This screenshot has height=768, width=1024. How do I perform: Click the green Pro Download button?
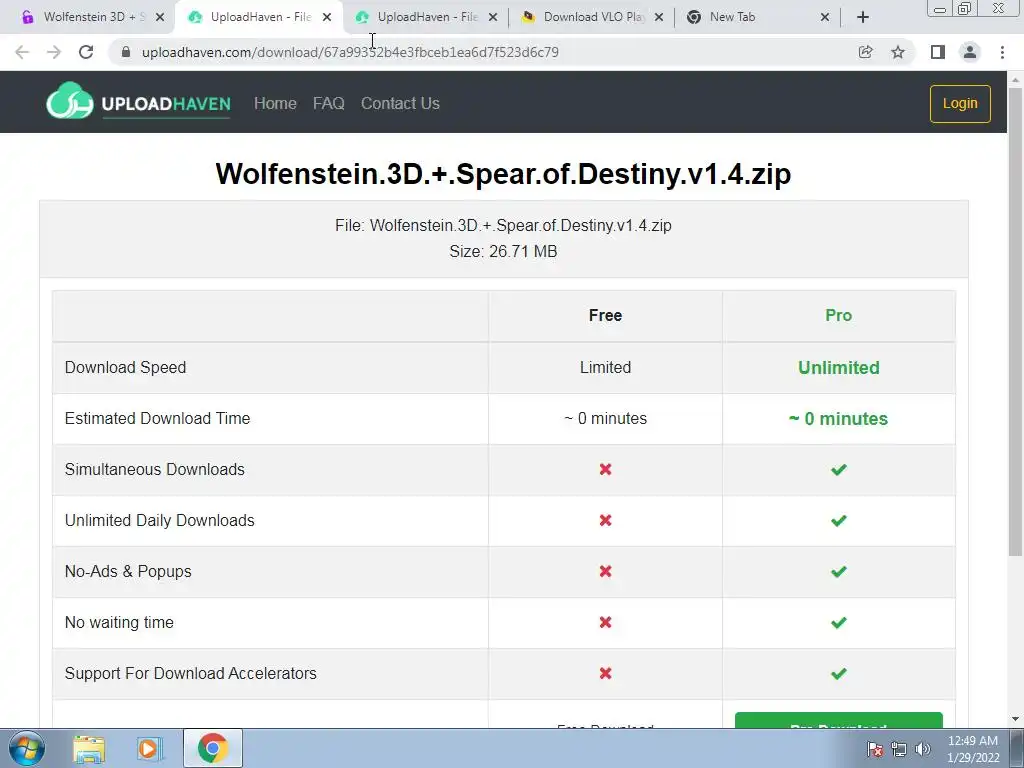(839, 720)
